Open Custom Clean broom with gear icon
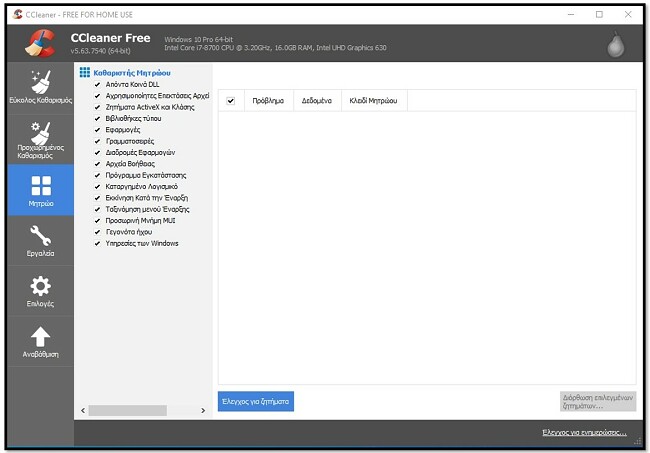This screenshot has width=650, height=453. click(x=41, y=133)
